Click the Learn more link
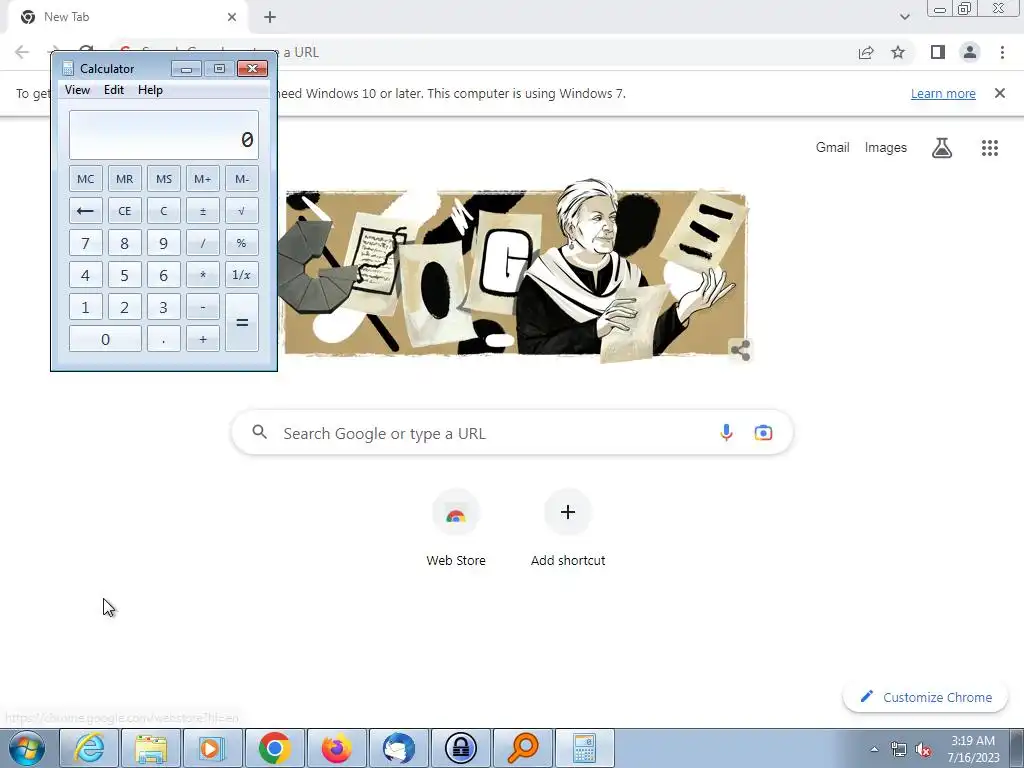The height and width of the screenshot is (768, 1024). tap(943, 93)
